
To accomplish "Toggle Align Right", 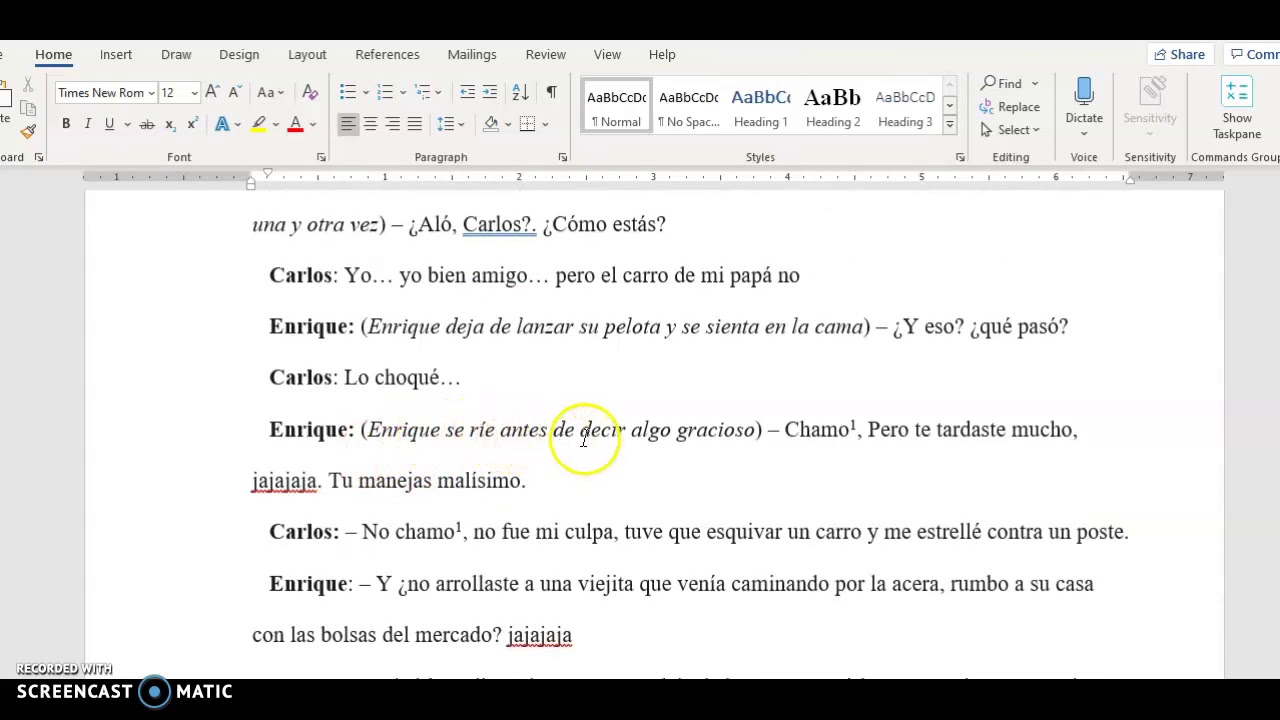I will [x=392, y=124].
